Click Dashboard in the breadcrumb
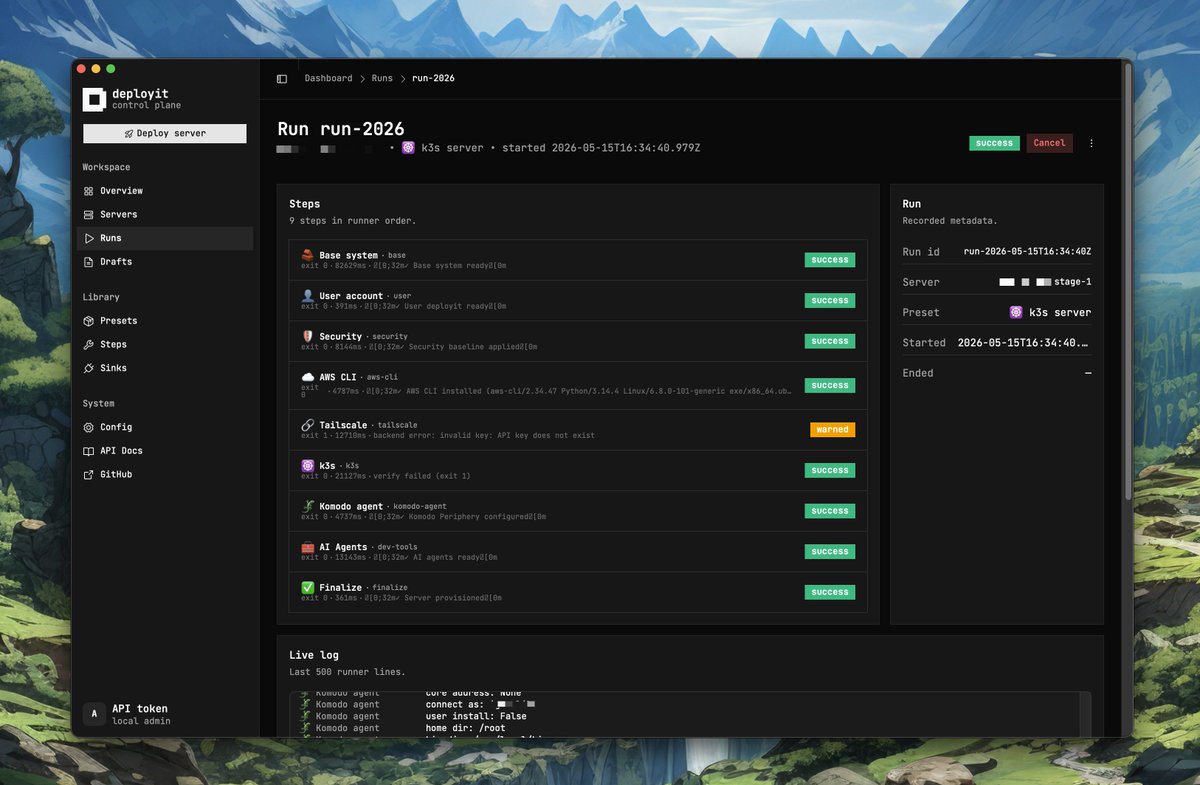 coord(328,78)
